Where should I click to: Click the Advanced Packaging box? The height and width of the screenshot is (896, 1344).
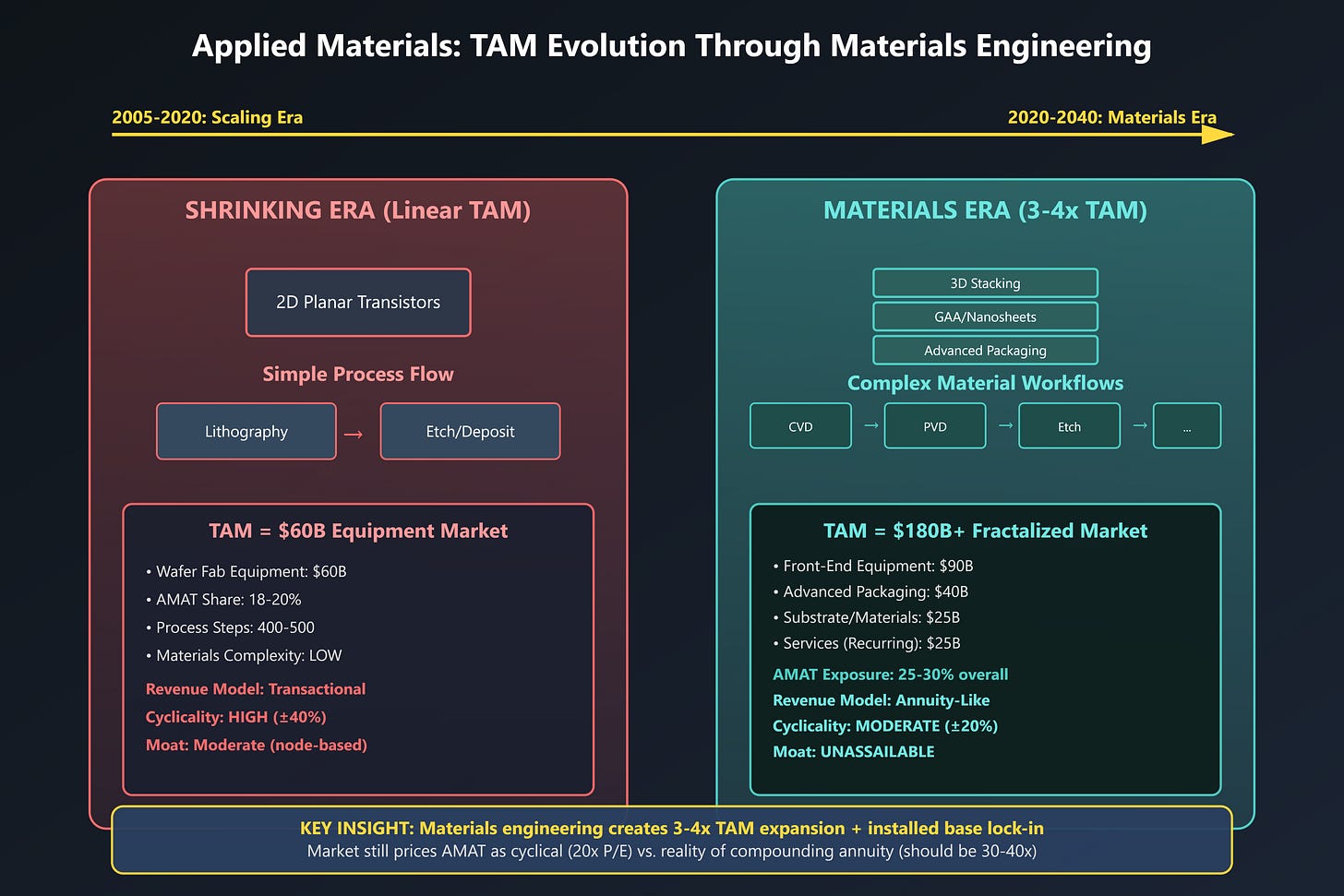[985, 351]
